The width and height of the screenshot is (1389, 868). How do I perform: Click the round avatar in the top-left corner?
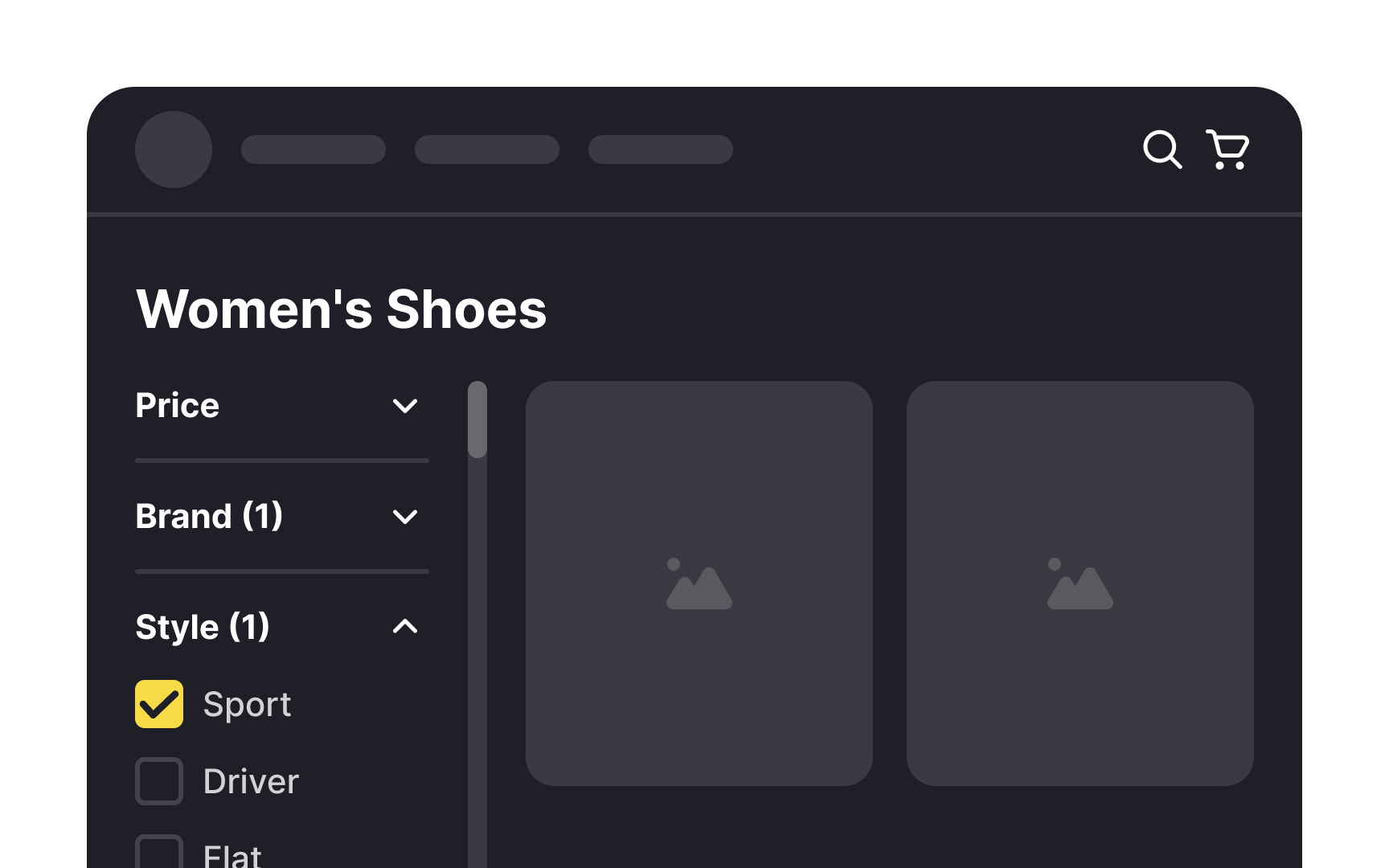174,149
